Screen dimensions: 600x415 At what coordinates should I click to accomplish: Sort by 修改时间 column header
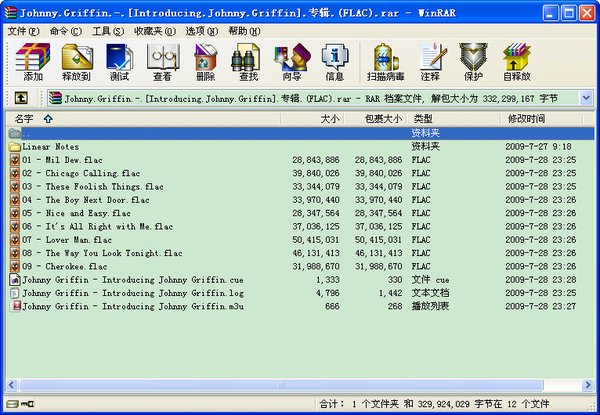(x=541, y=119)
